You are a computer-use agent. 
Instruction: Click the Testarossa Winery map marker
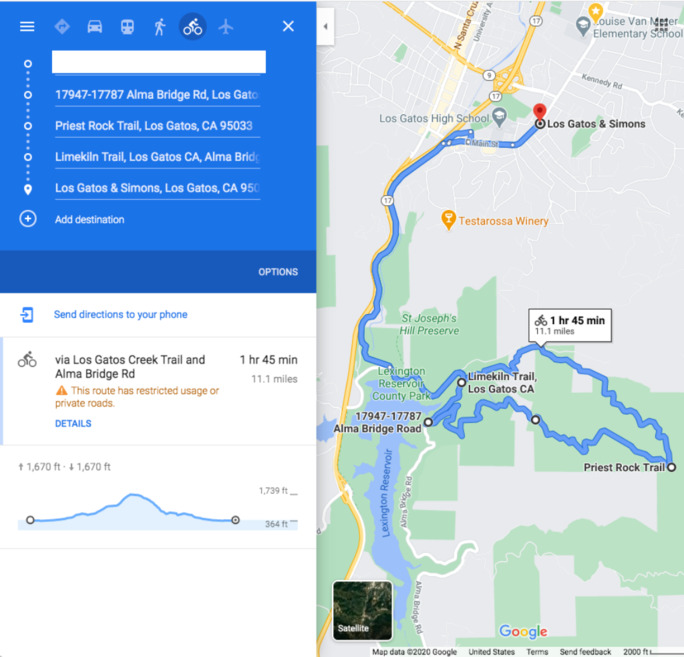(448, 219)
